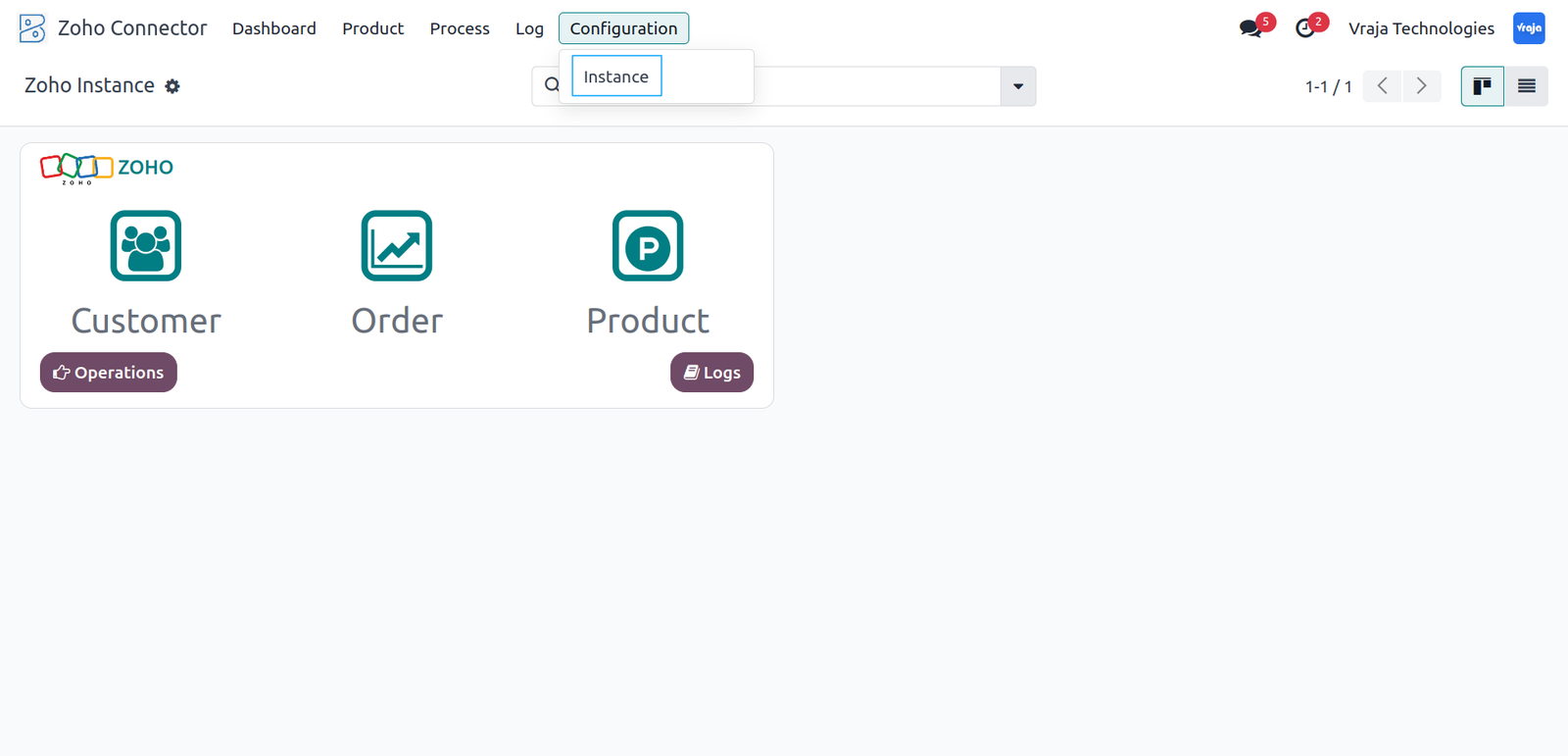Click the search magnifier icon

tap(553, 85)
